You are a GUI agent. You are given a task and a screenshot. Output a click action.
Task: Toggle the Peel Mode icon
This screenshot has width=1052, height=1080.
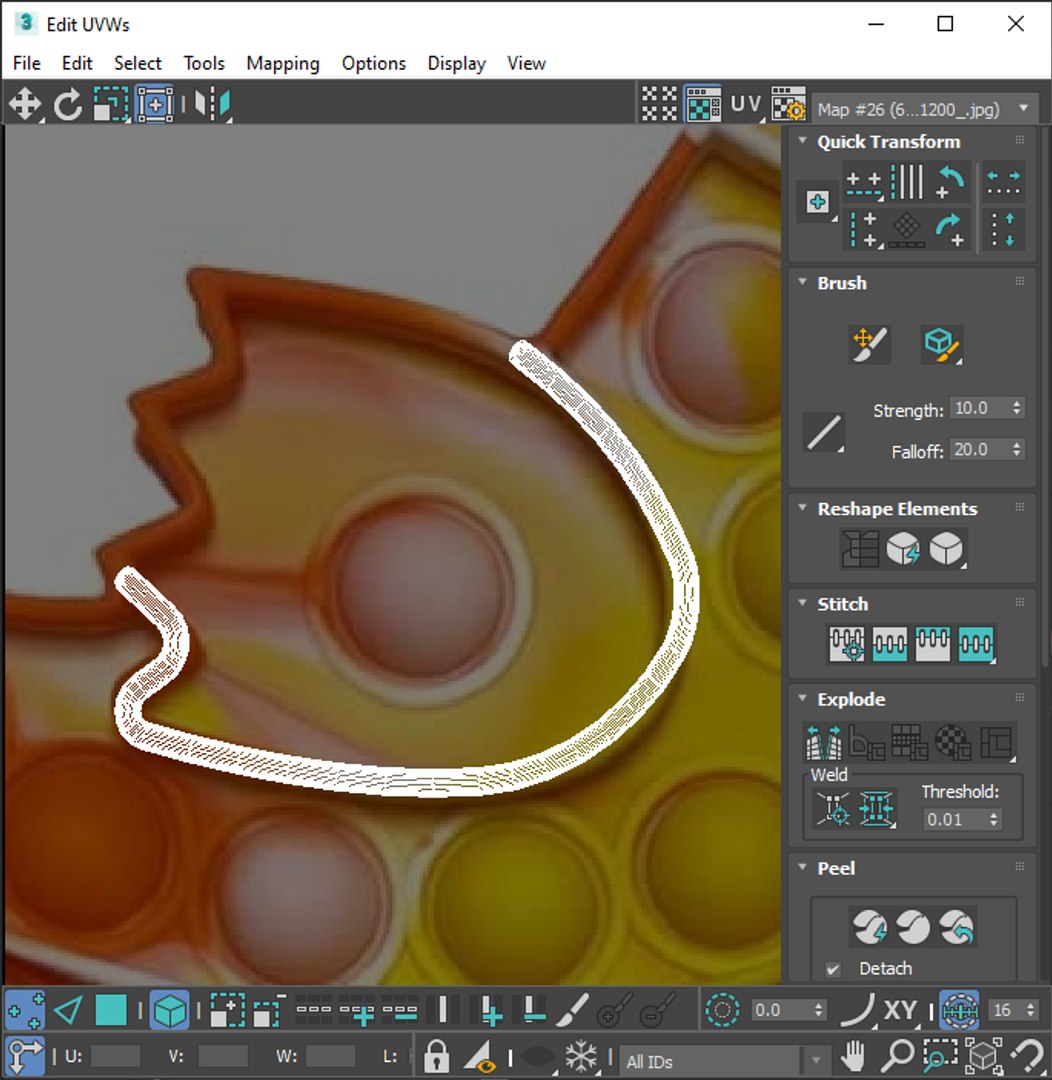(x=913, y=926)
